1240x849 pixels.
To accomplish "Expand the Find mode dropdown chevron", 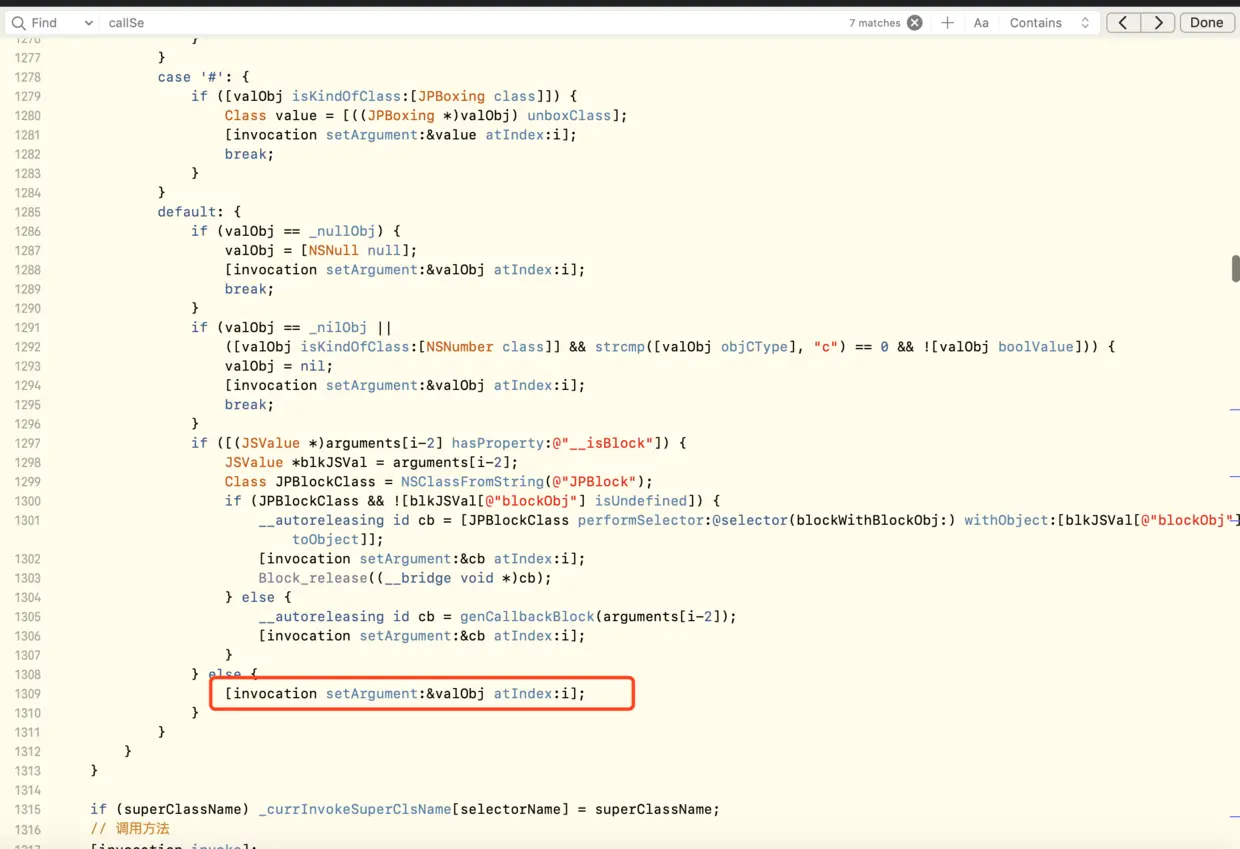I will 88,23.
